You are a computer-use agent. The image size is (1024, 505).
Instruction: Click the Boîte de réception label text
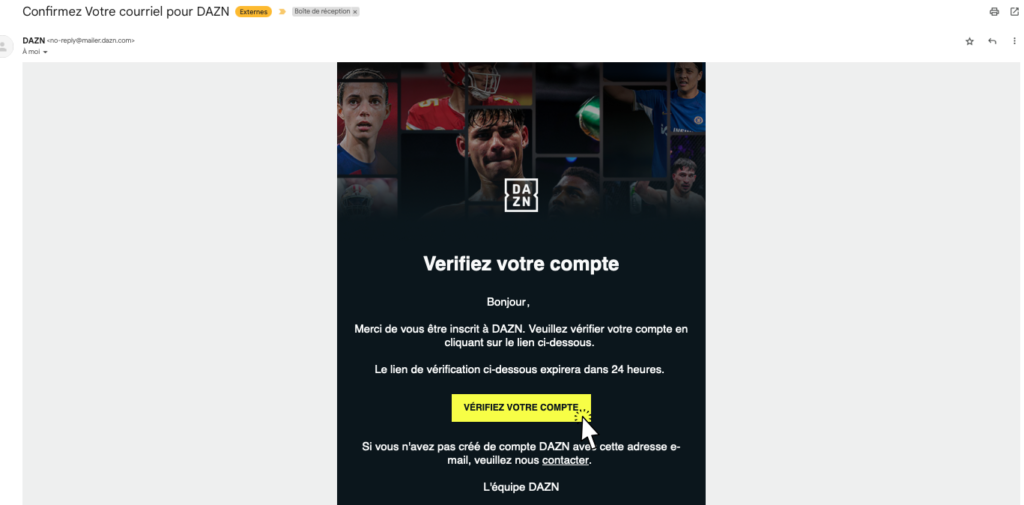click(323, 12)
